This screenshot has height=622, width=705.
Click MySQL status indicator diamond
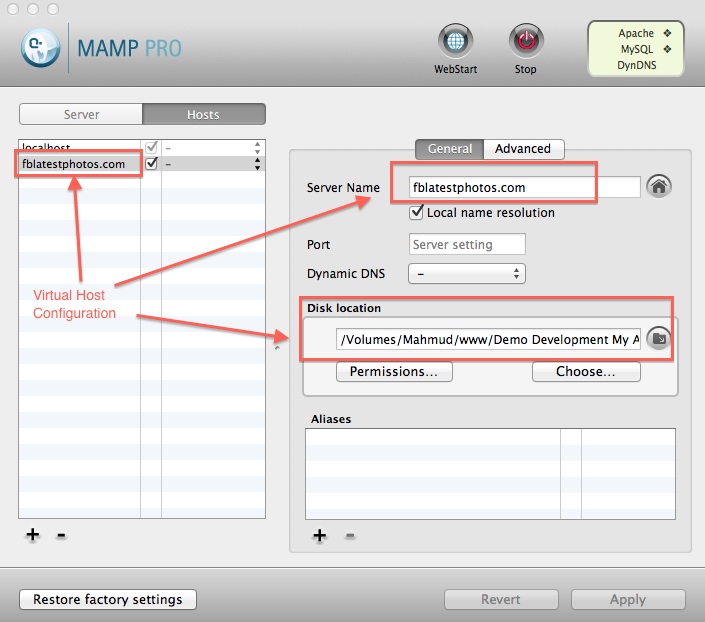click(667, 49)
